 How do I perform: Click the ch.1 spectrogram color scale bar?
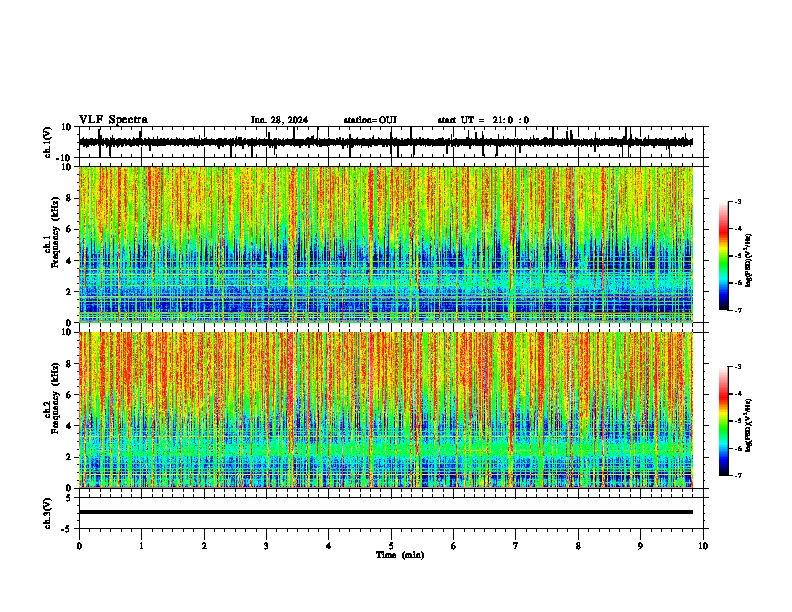[x=724, y=256]
